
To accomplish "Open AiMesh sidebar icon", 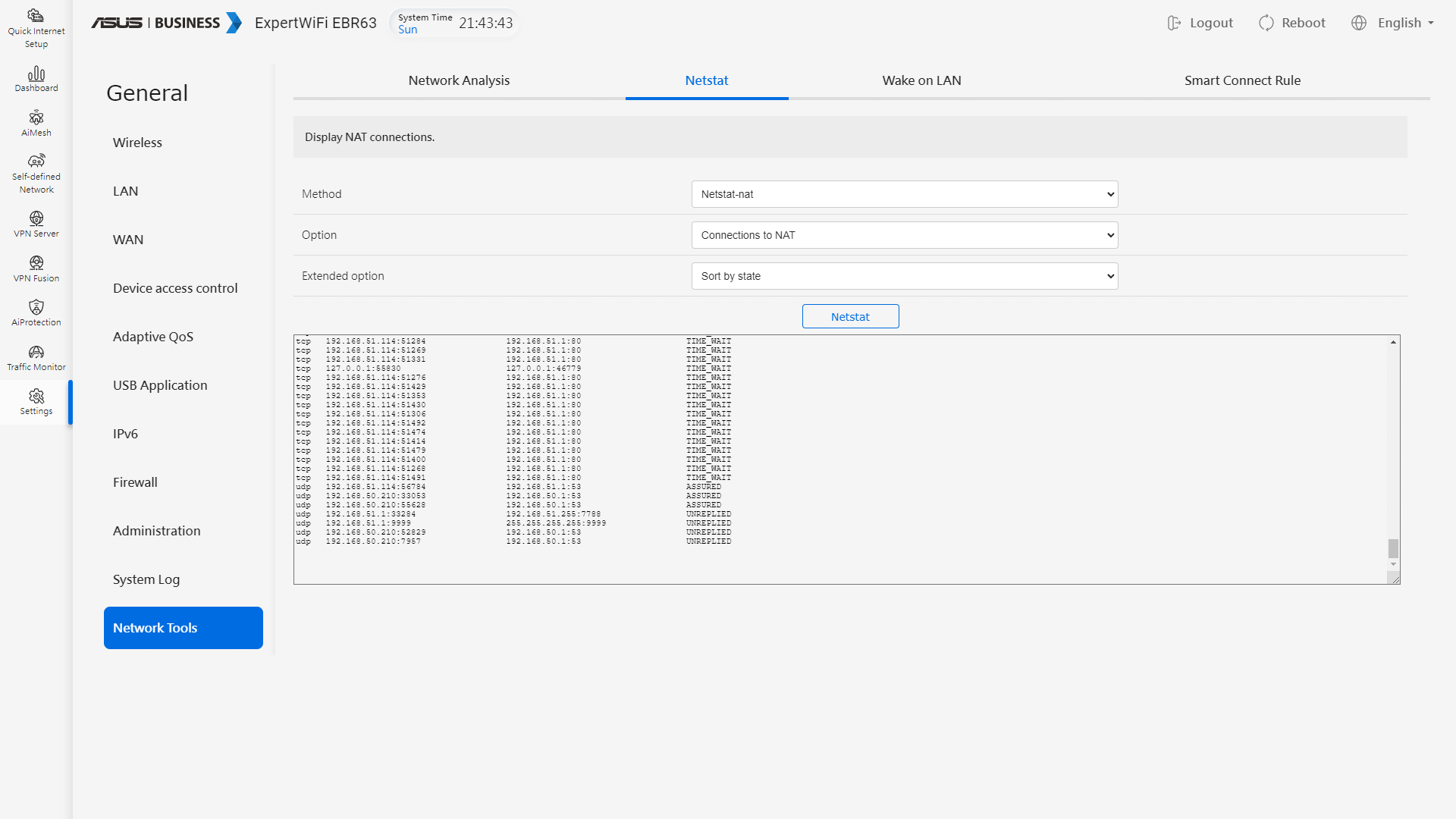I will pos(36,124).
